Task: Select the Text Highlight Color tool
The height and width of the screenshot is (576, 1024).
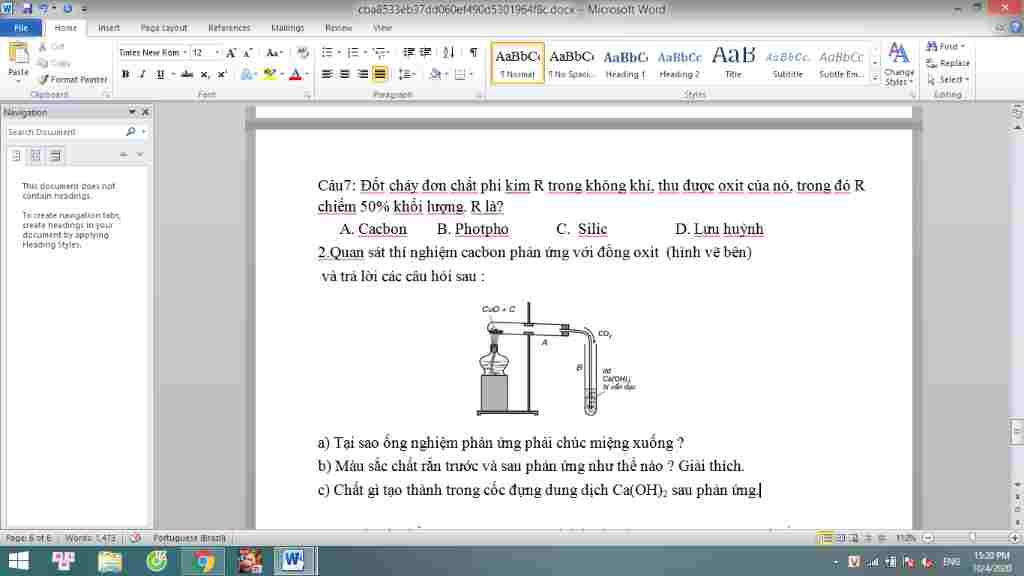Action: pos(269,73)
